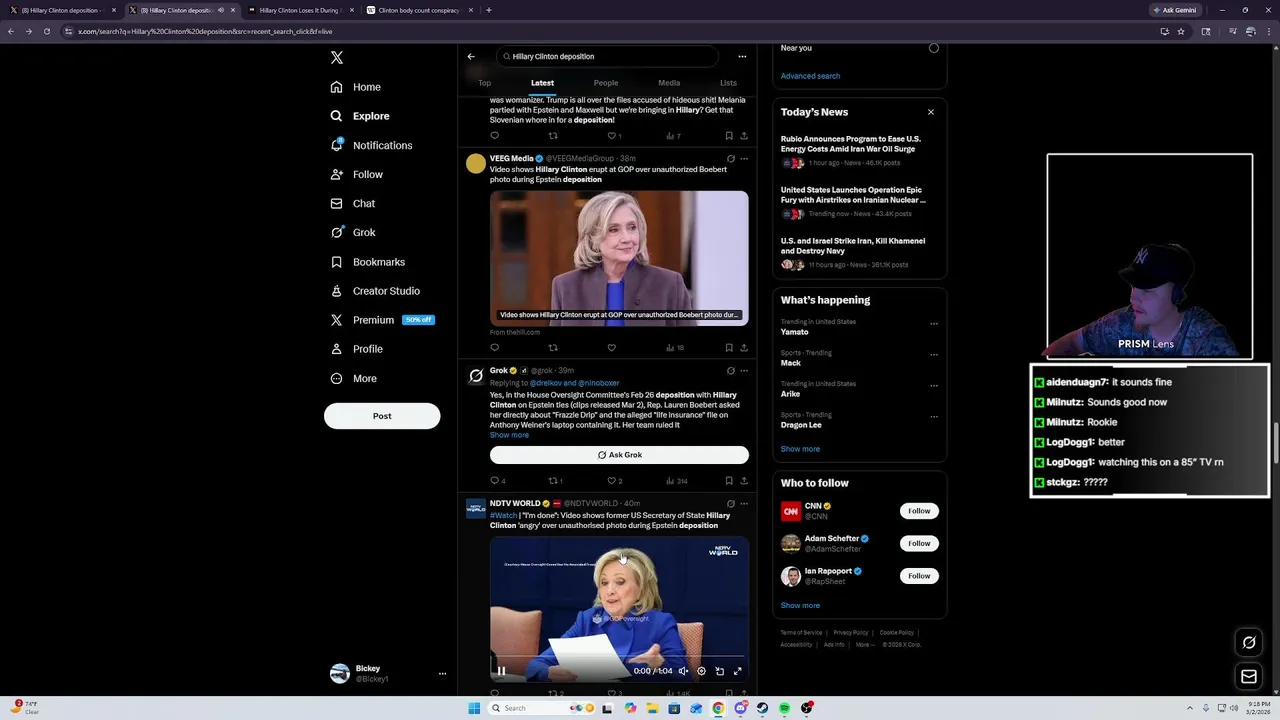1280x720 pixels.
Task: Click the #Watch hashtag link
Action: coord(503,516)
